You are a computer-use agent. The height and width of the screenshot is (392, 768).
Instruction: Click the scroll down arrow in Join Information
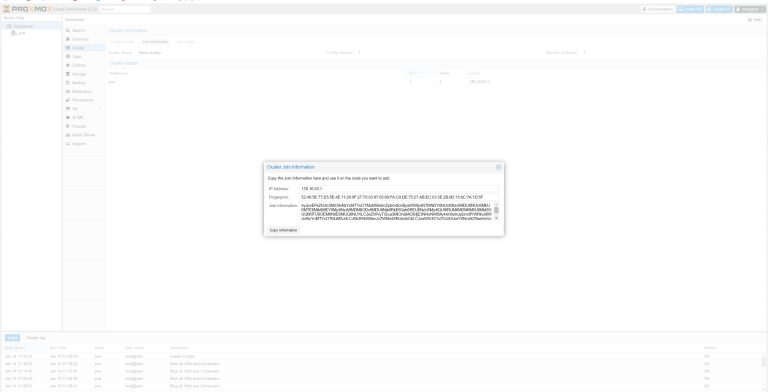(x=496, y=218)
